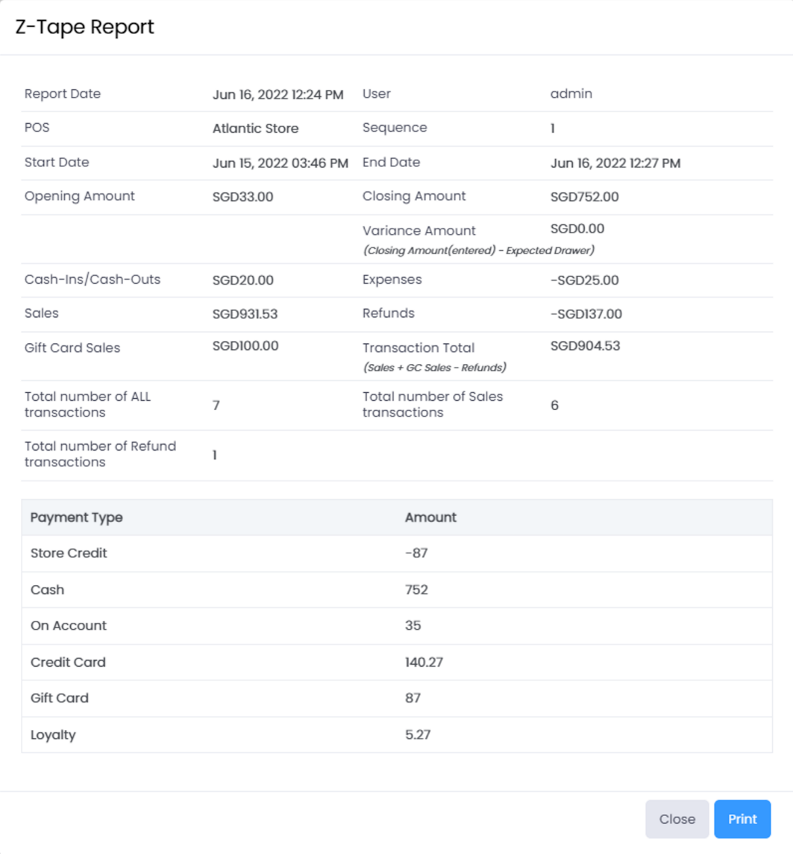Screen dimensions: 794x854
Task: Click the Gift Card payment row
Action: [x=60, y=698]
